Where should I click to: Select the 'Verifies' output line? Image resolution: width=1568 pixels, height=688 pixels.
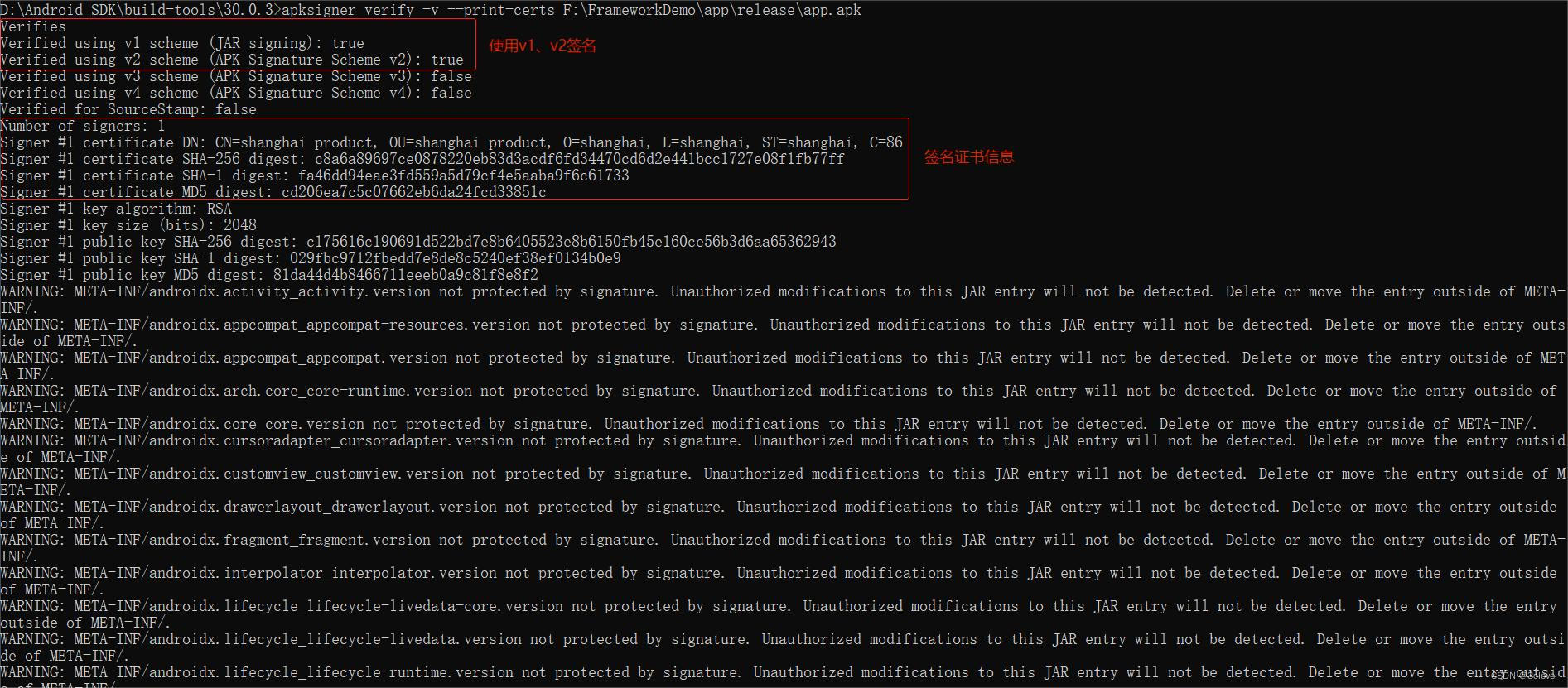point(33,26)
